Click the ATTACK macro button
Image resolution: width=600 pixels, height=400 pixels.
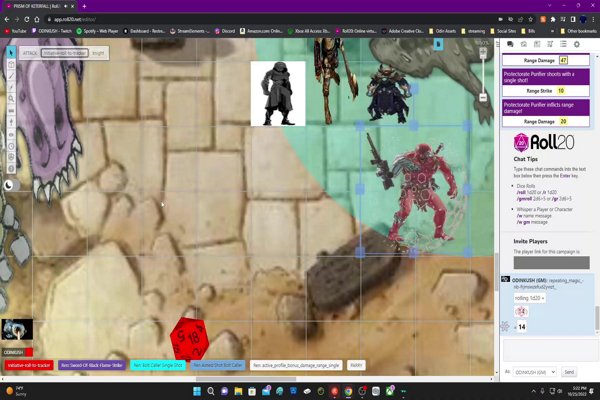[30, 53]
